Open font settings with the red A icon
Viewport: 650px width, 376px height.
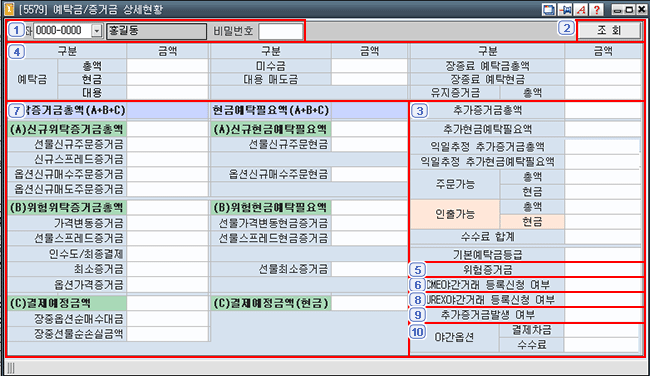[581, 9]
